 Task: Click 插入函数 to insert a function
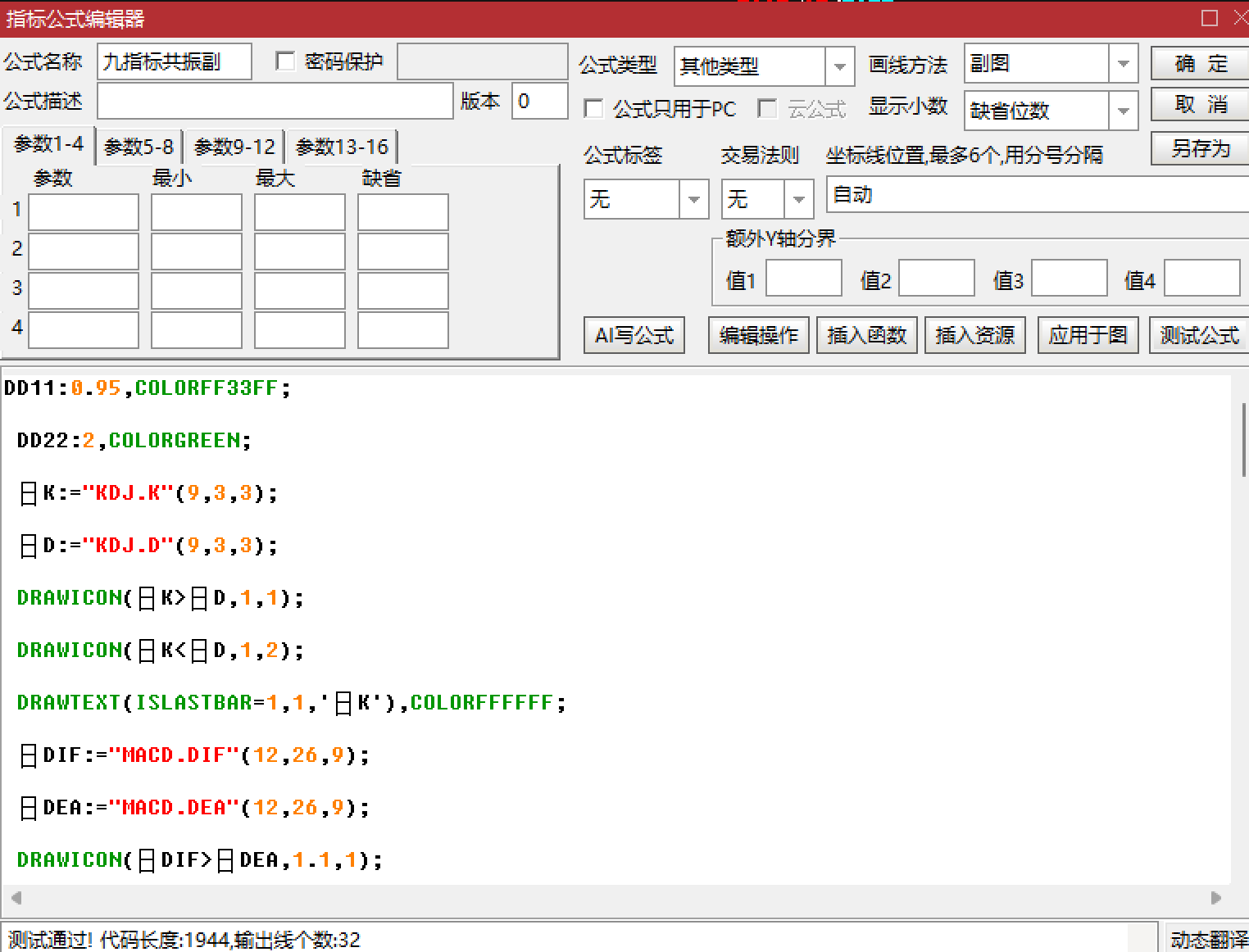866,336
